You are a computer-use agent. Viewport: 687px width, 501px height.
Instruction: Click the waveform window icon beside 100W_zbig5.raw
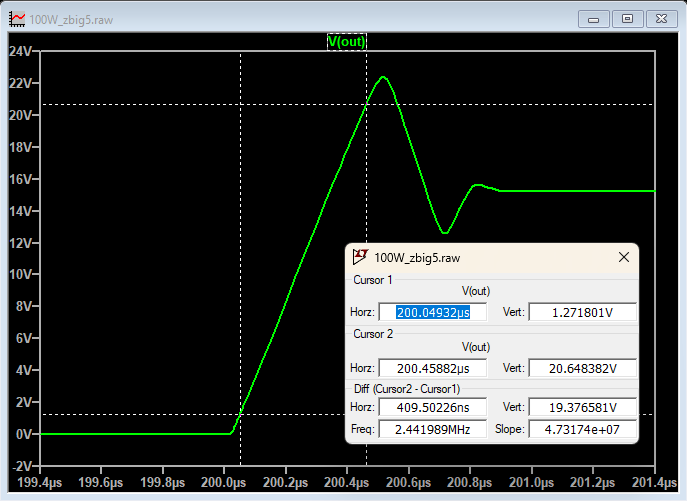tap(17, 19)
